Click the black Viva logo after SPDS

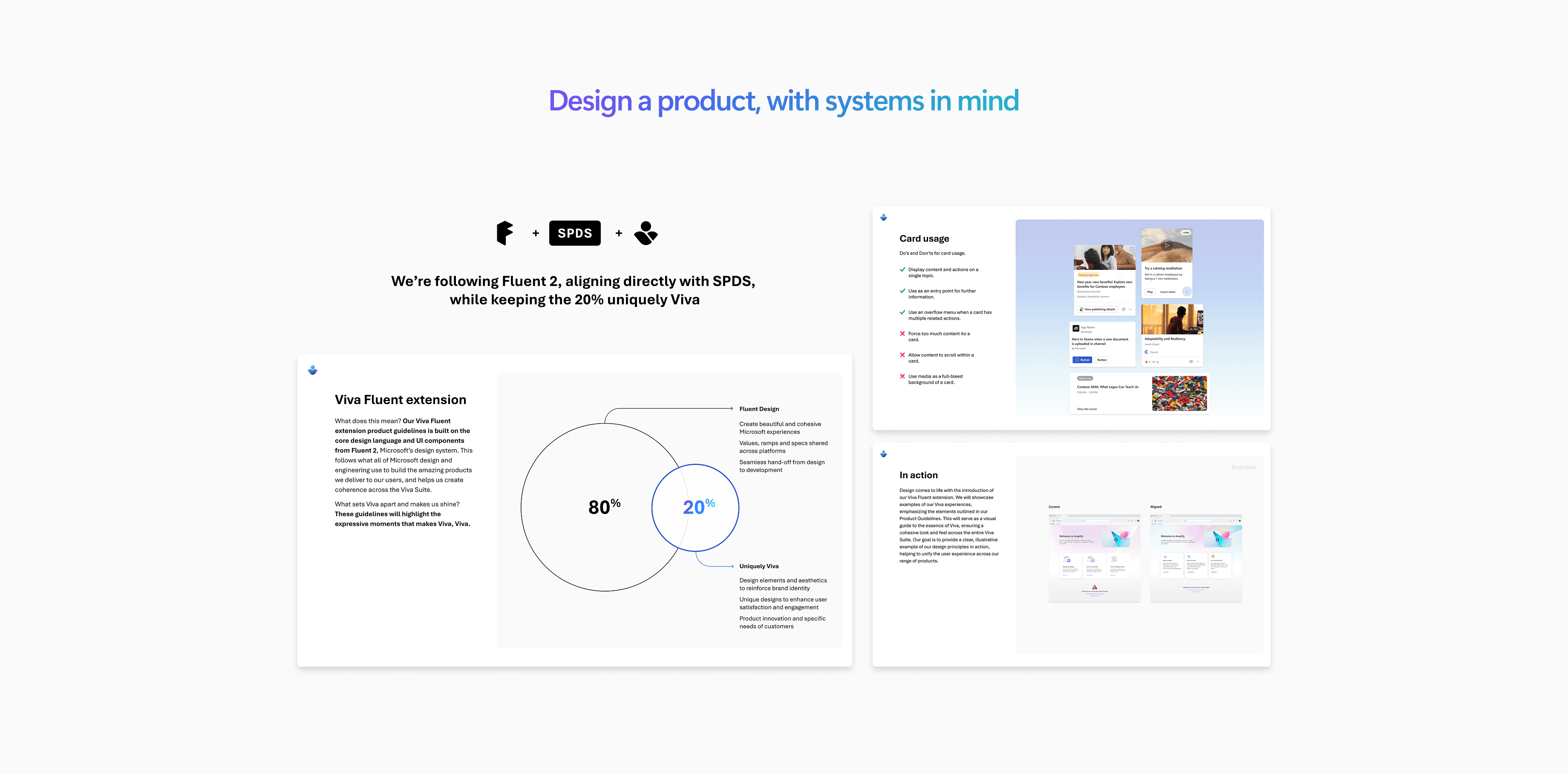[x=646, y=233]
